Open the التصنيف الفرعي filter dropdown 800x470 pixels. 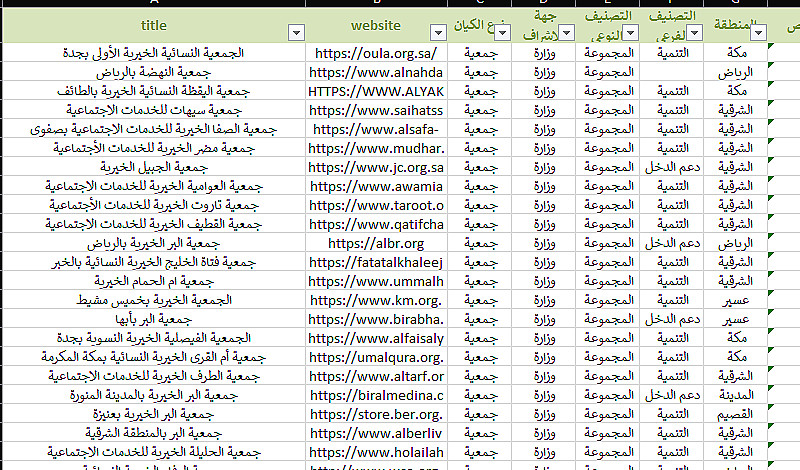694,33
